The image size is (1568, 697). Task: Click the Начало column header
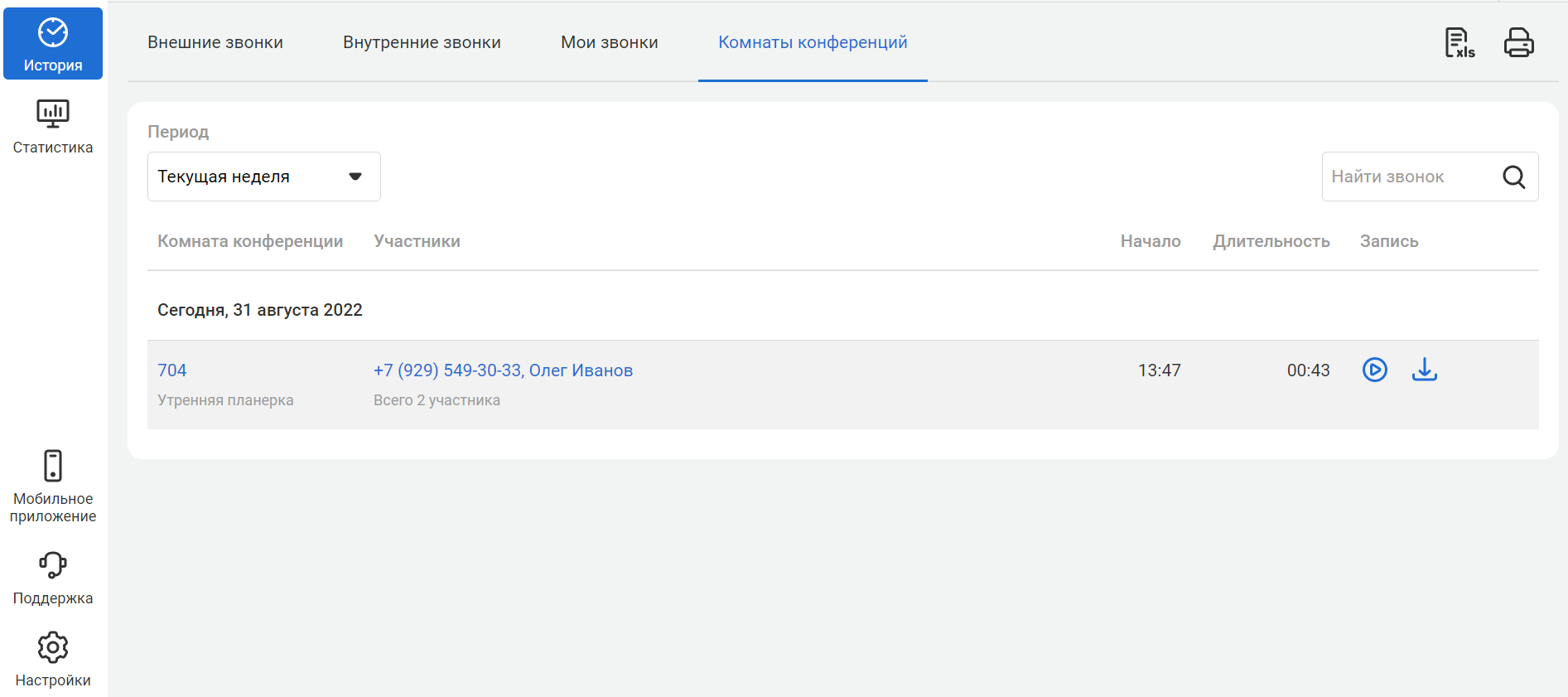[1150, 241]
